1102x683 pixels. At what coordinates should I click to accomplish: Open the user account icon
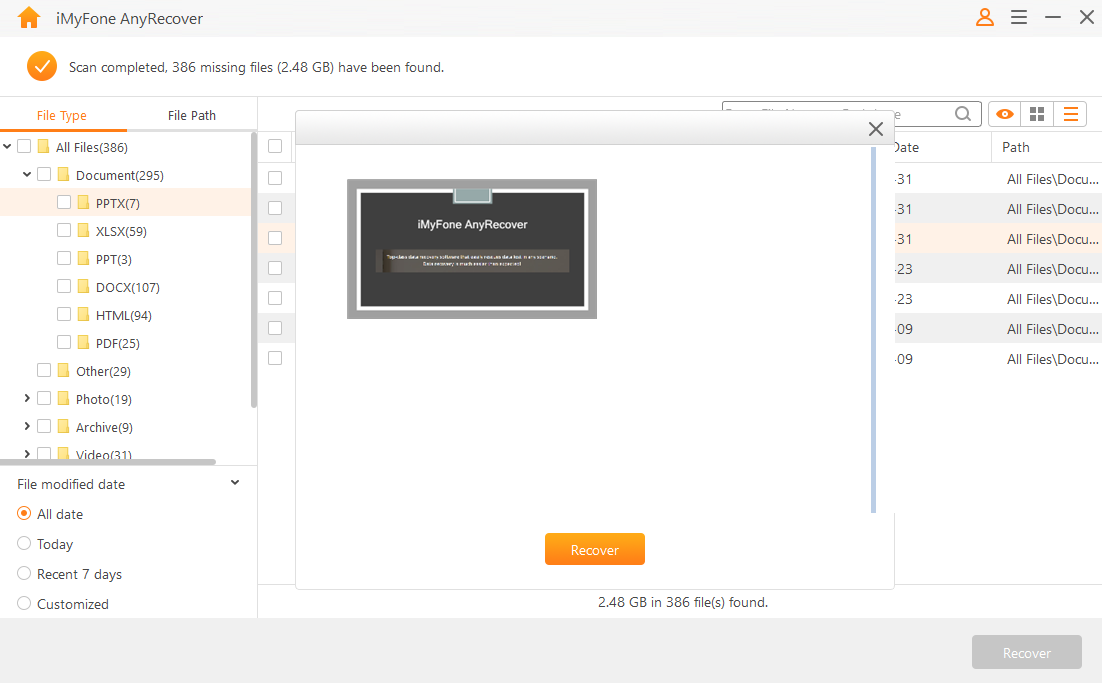click(984, 18)
